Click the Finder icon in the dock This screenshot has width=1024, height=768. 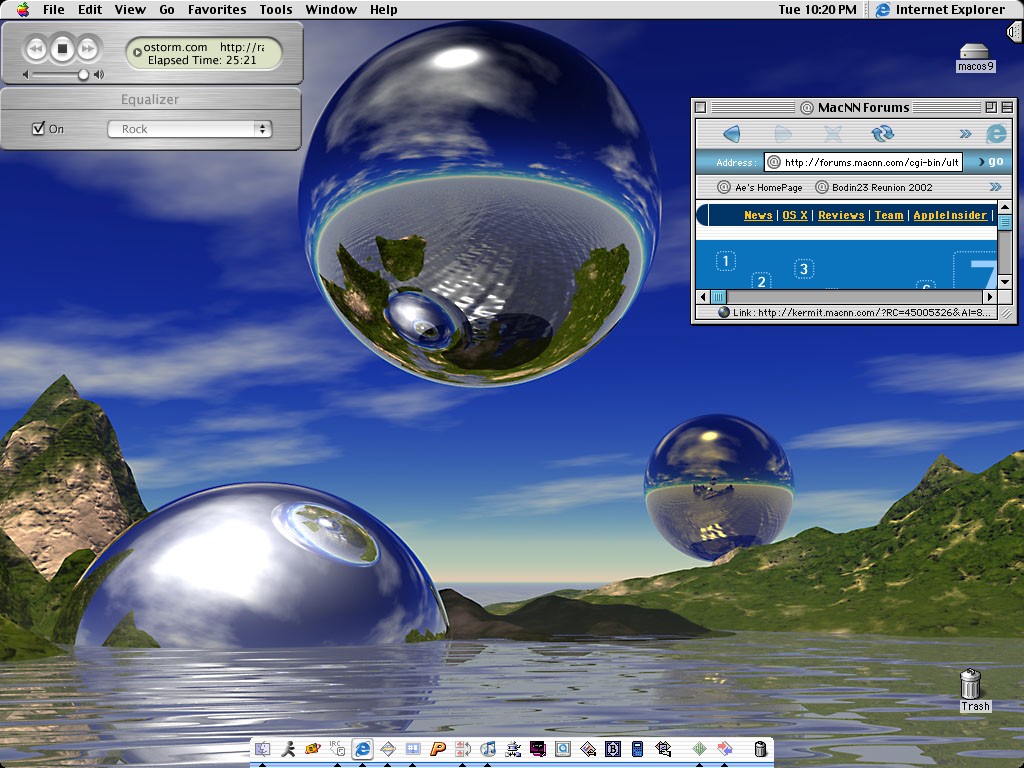(263, 748)
